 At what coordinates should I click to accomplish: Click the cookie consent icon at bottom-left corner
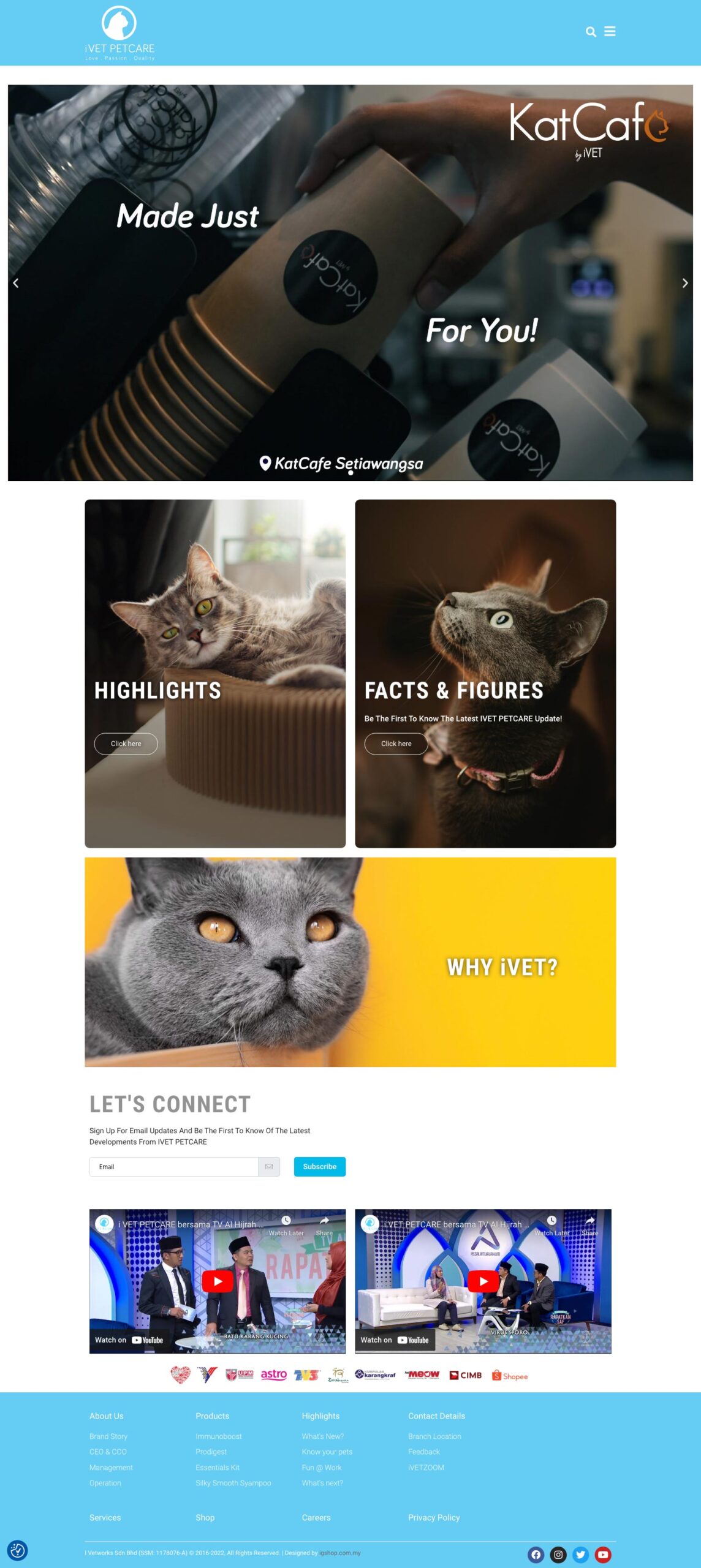pyautogui.click(x=17, y=1550)
